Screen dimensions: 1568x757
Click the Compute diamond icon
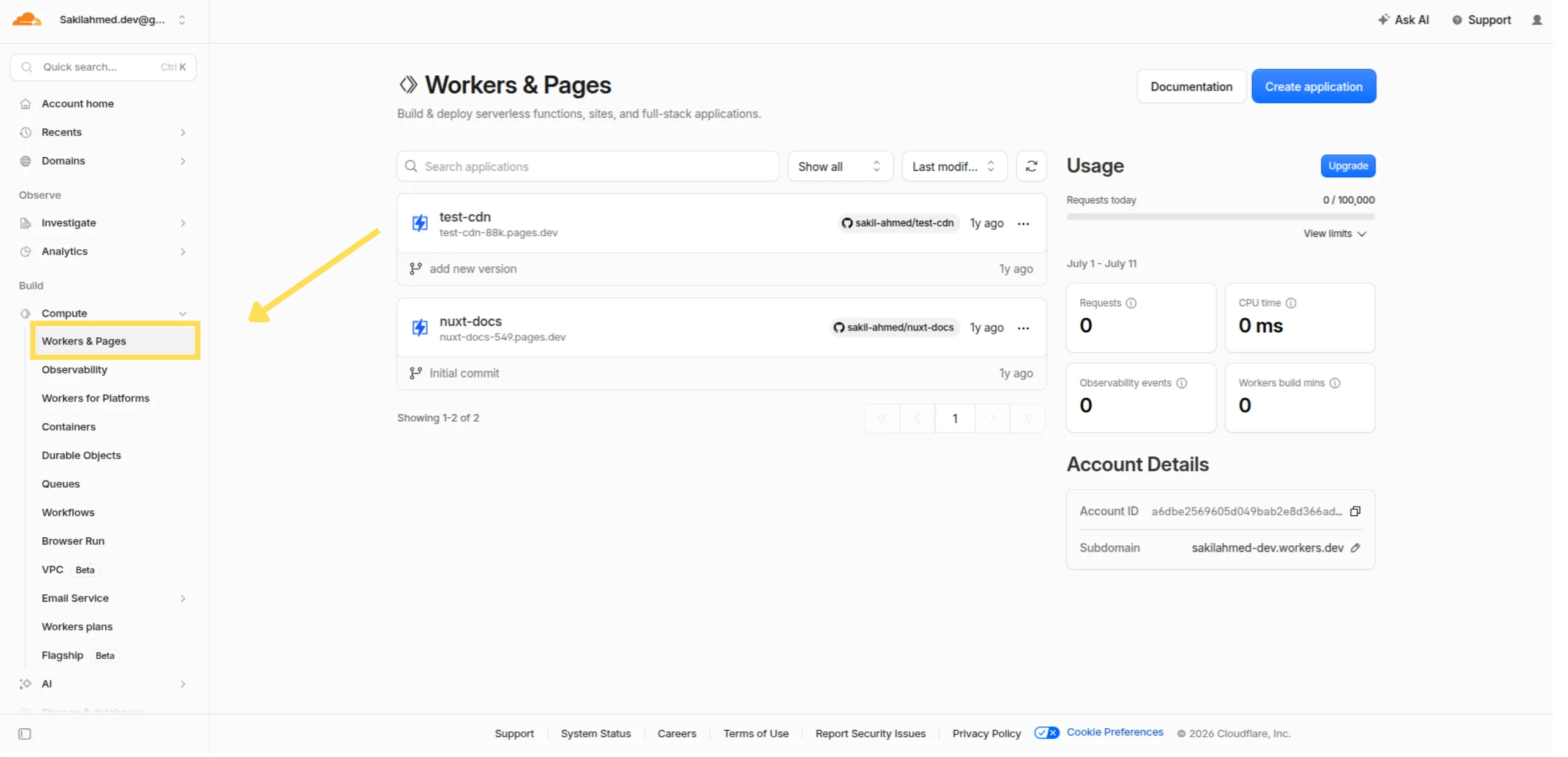(x=26, y=314)
